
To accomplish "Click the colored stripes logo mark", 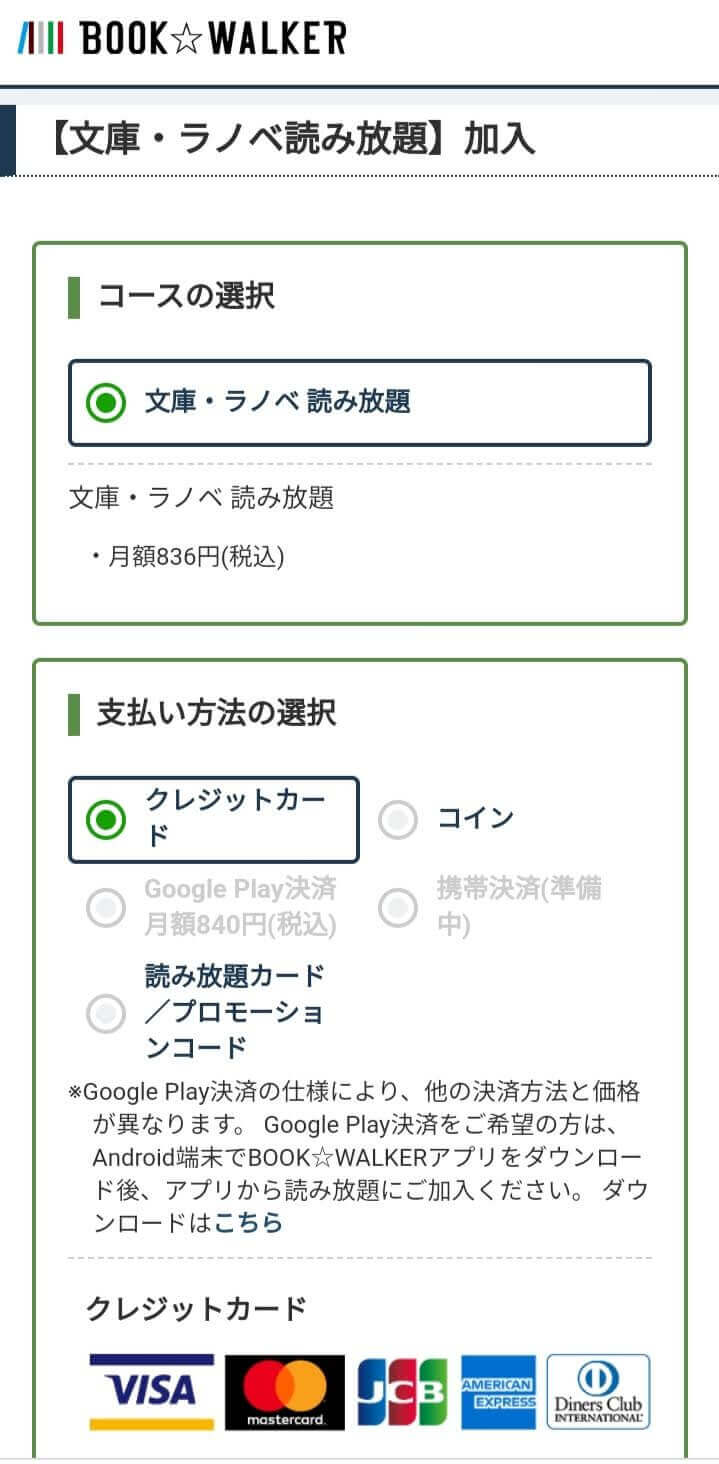I will [x=41, y=39].
